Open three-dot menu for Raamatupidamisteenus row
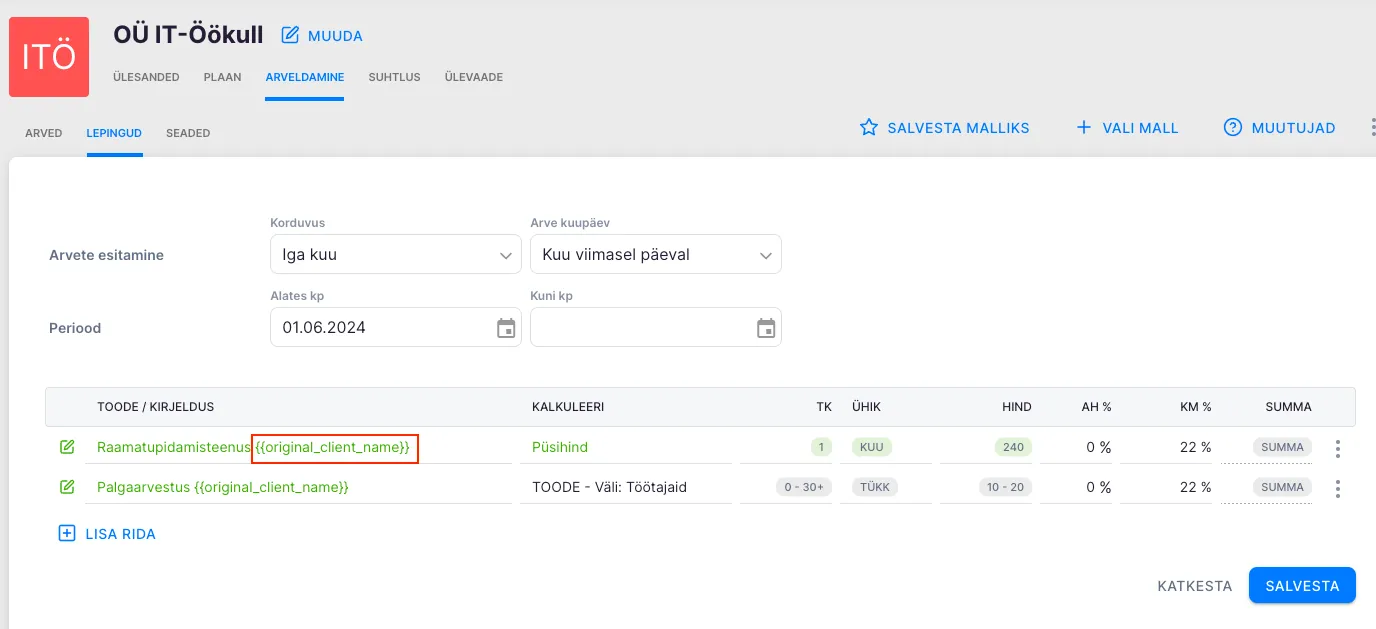Image resolution: width=1376 pixels, height=629 pixels. pos(1338,448)
